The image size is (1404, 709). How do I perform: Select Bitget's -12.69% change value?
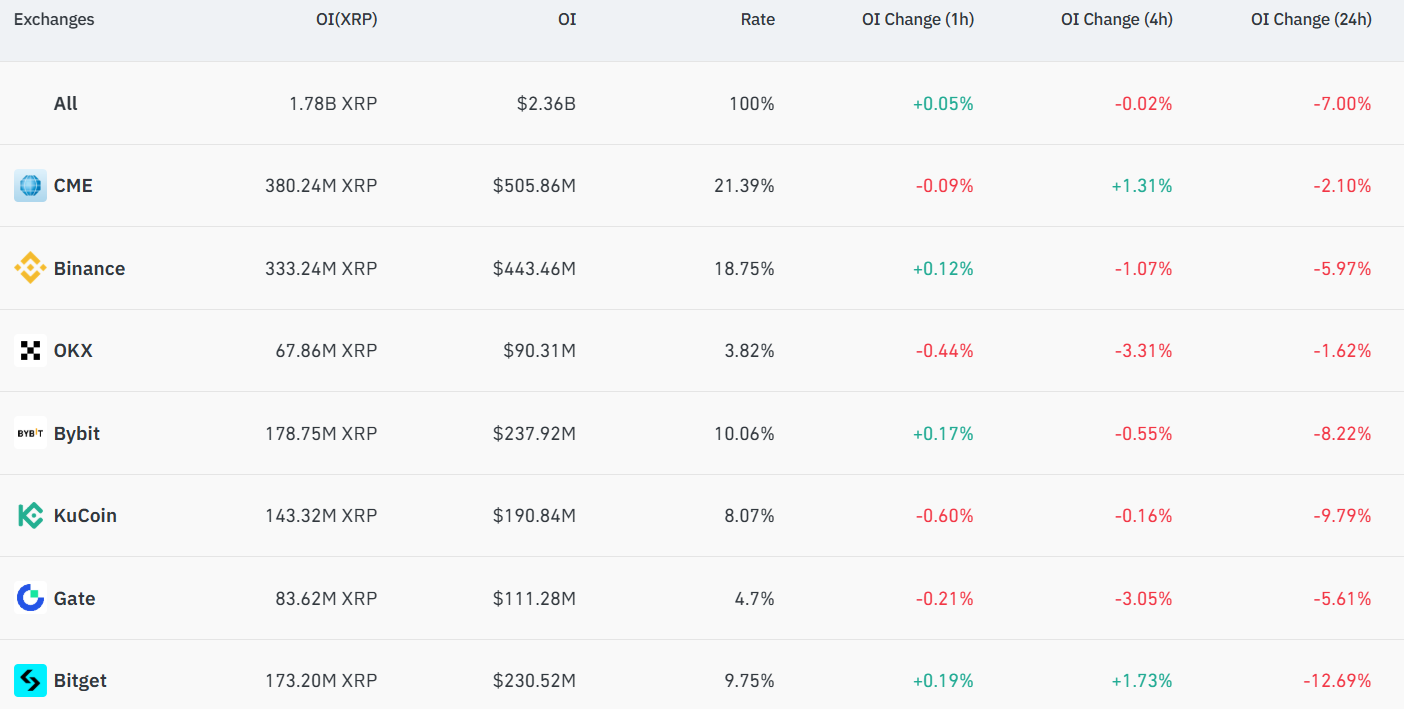[1336, 680]
